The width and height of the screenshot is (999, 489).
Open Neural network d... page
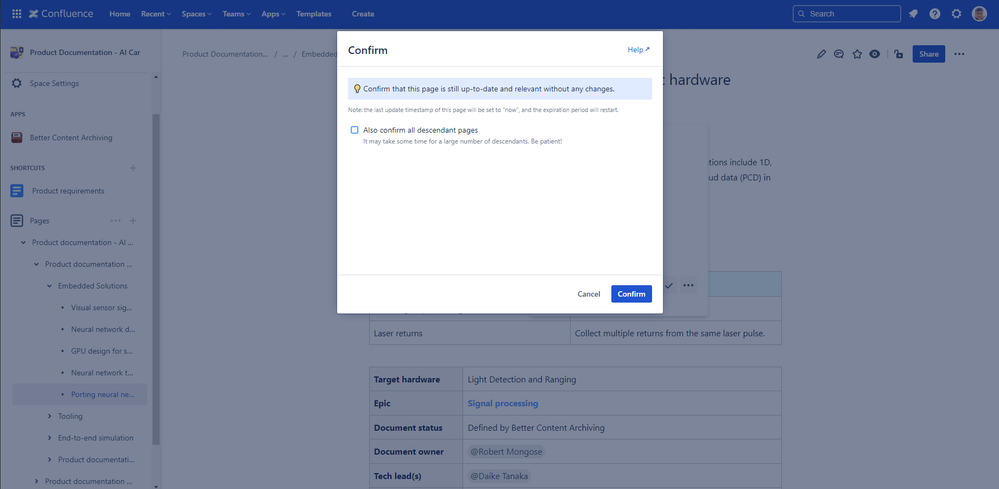(103, 329)
